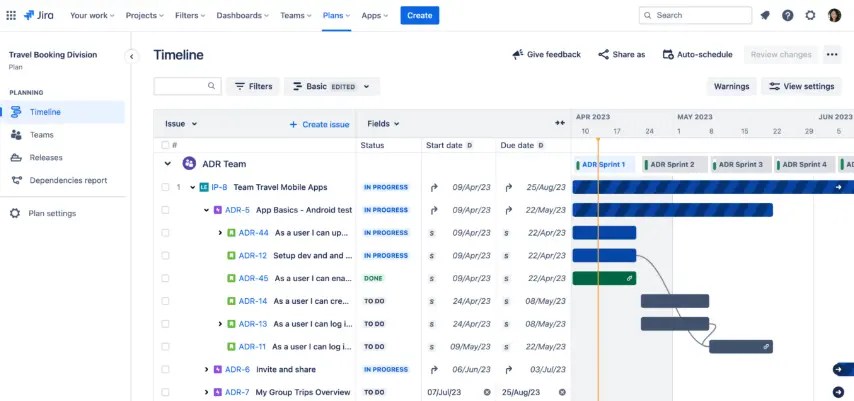Select the ADR-45 issue checkbox
This screenshot has width=854, height=401.
click(x=166, y=279)
